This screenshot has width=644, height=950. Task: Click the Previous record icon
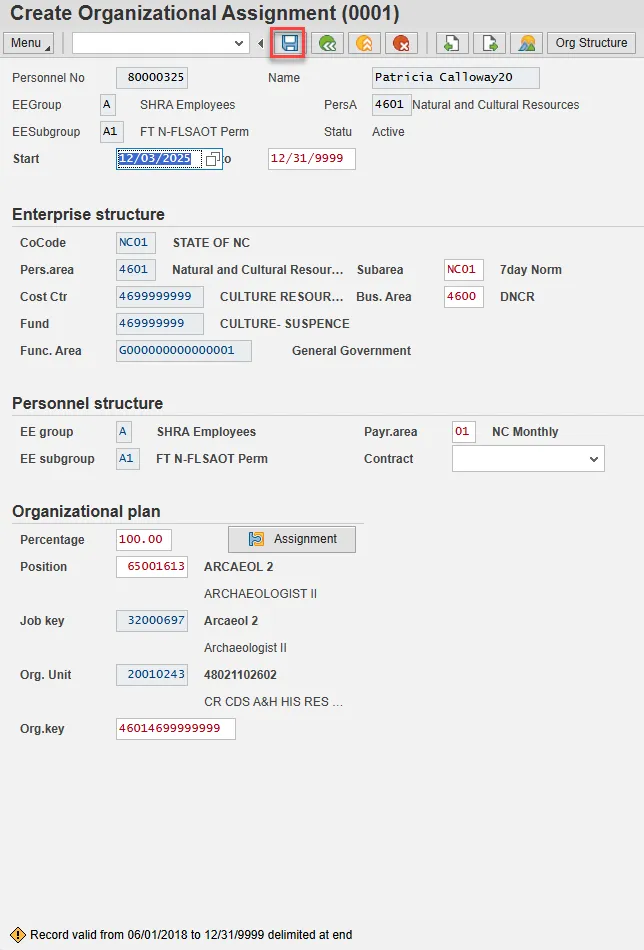click(x=452, y=43)
